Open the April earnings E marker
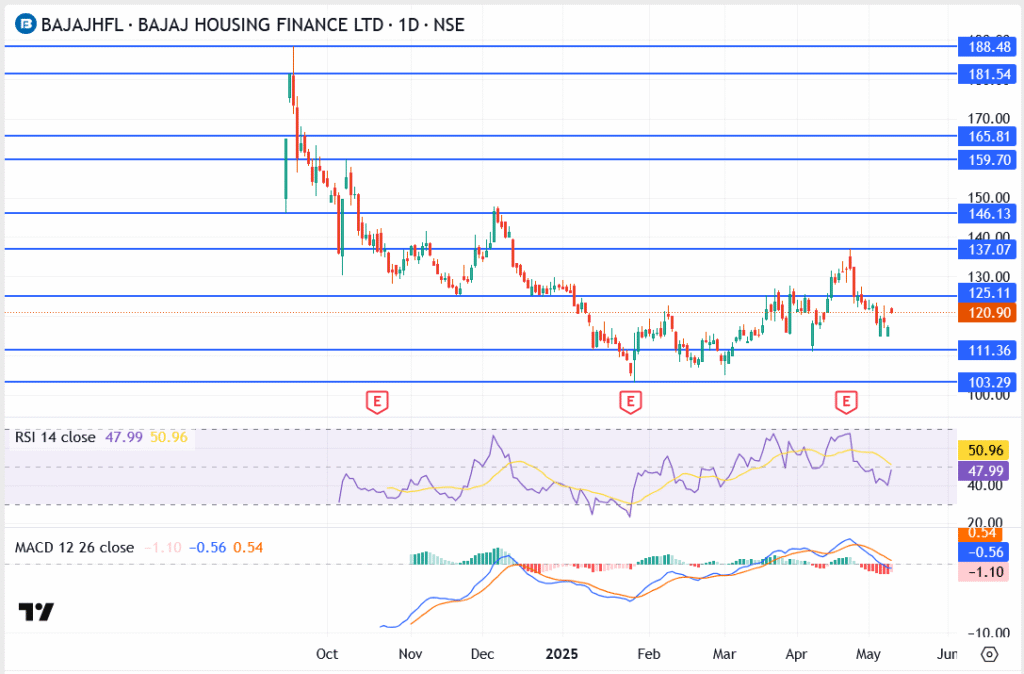The height and width of the screenshot is (674, 1024). 847,402
